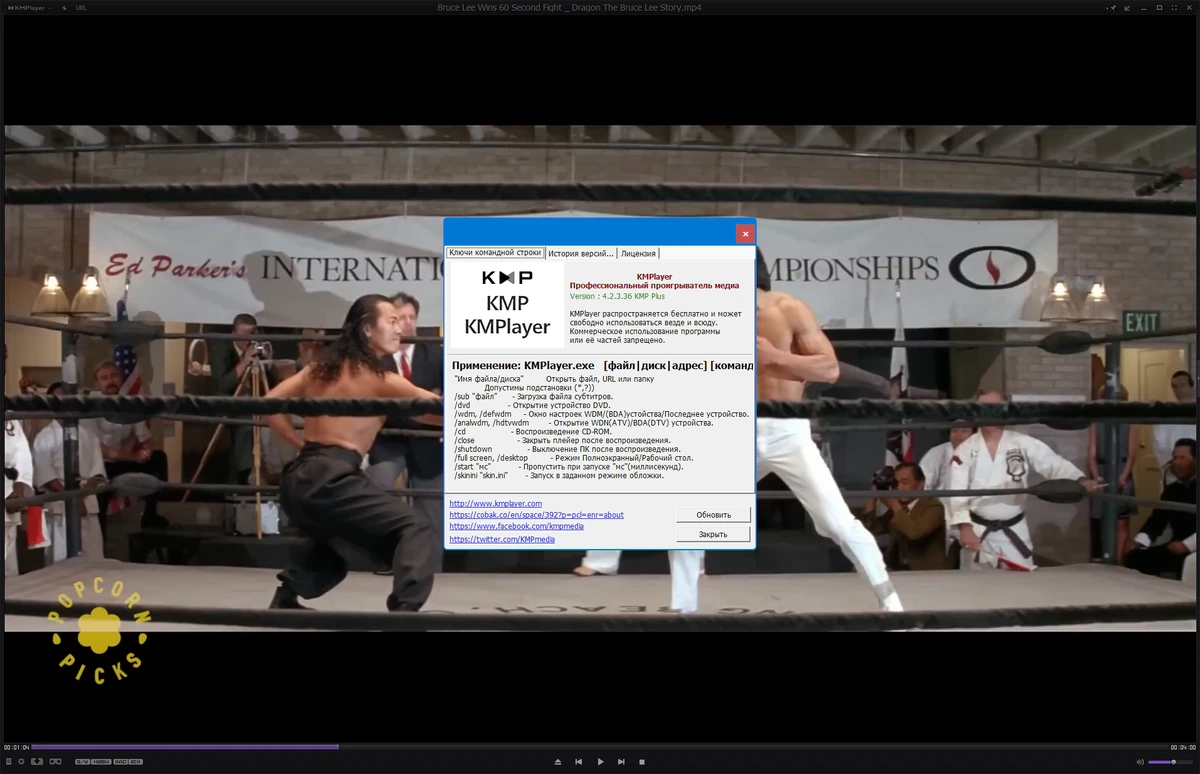Click the KMP logo image in dialog
The image size is (1200, 774).
pos(507,305)
